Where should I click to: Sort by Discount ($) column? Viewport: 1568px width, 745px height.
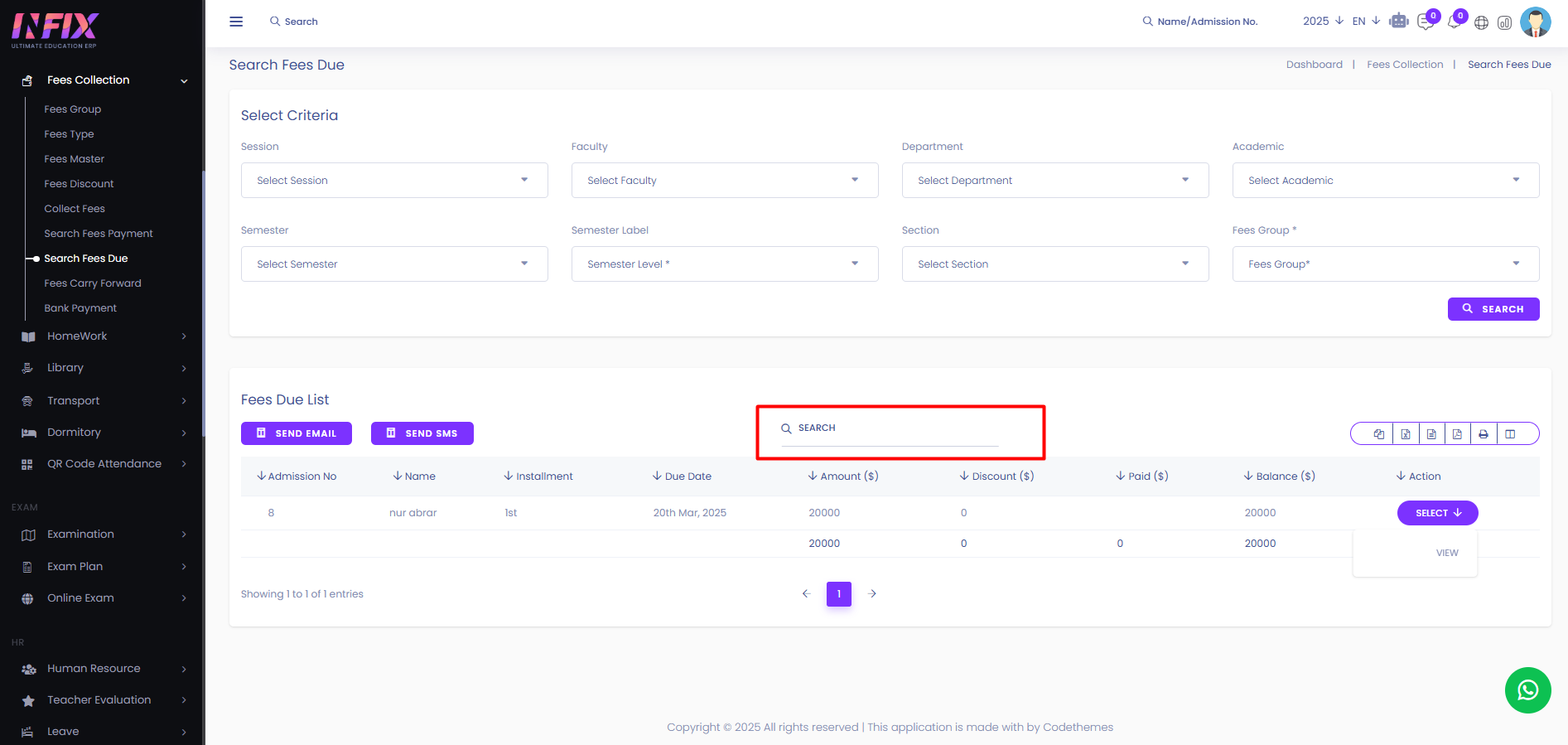coord(996,477)
